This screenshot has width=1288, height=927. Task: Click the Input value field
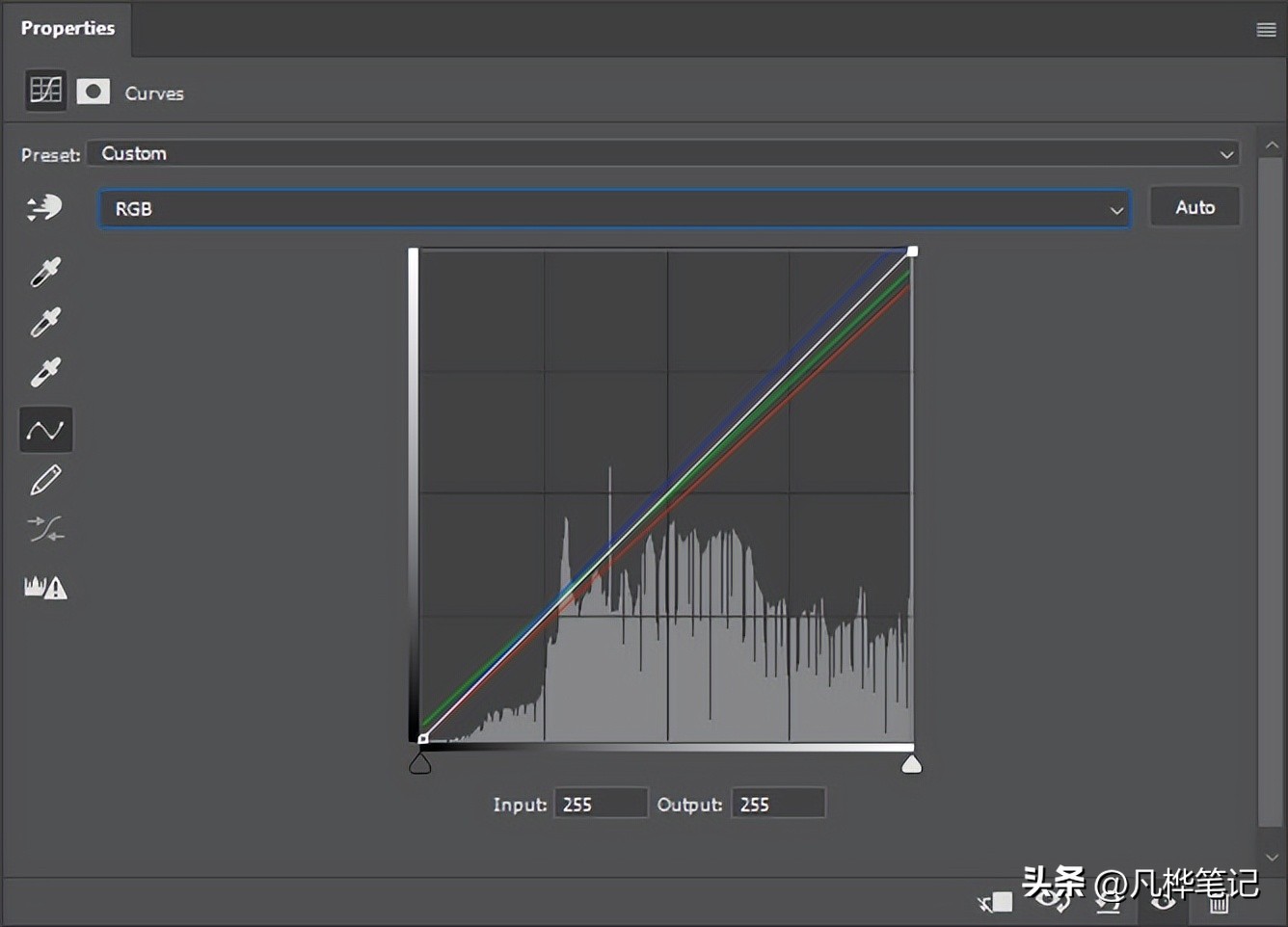(x=600, y=804)
